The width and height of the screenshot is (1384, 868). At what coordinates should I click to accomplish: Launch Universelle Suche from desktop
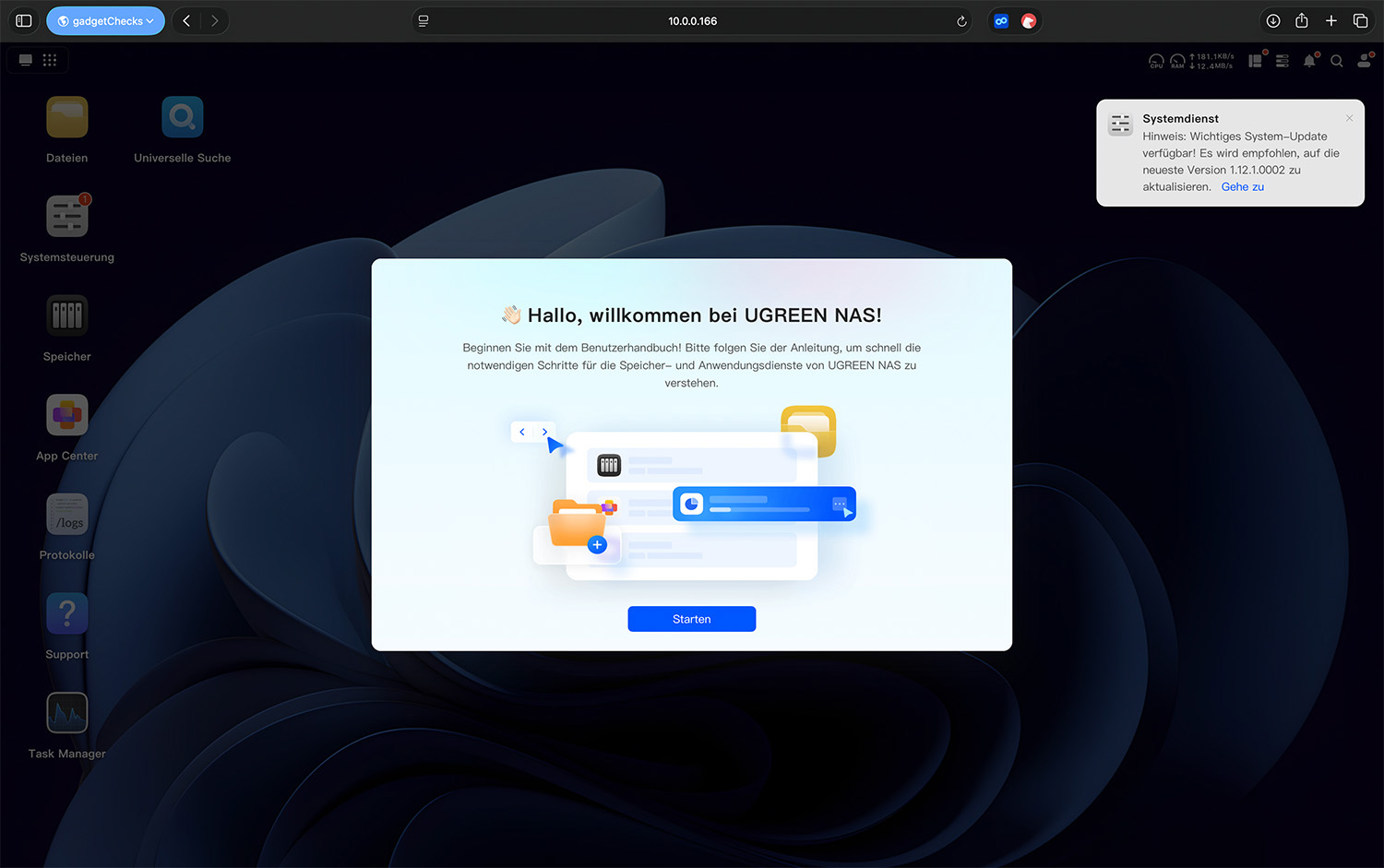click(x=182, y=118)
